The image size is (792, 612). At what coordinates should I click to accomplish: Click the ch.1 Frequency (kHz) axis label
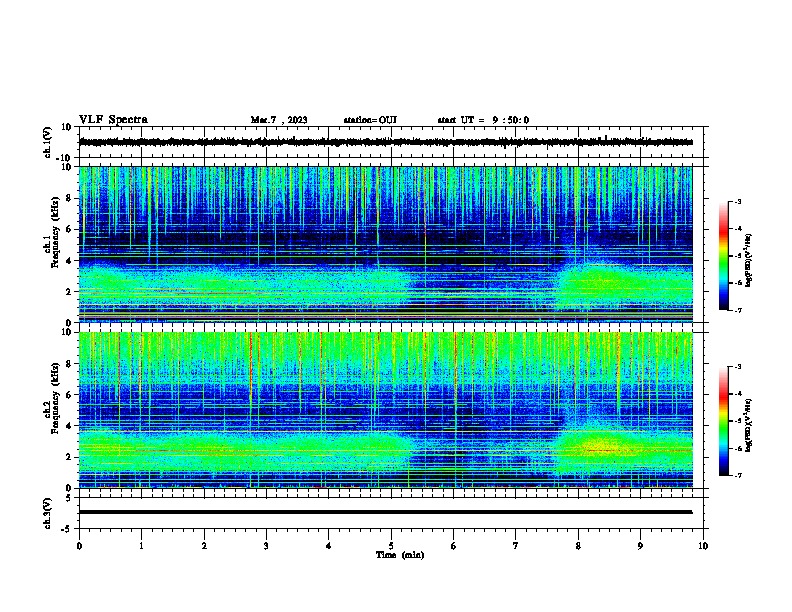click(52, 232)
